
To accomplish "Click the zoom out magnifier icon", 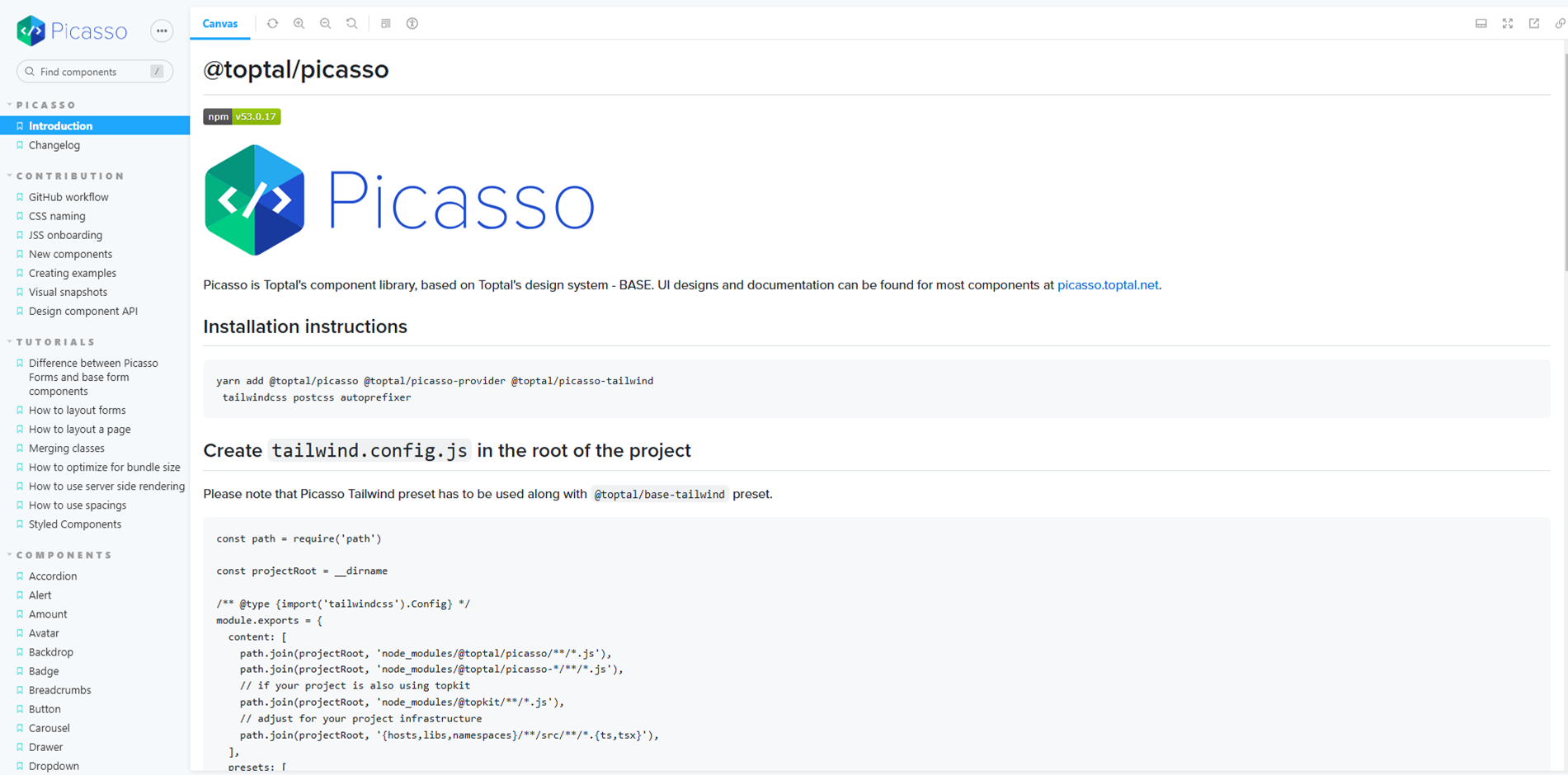I will pyautogui.click(x=326, y=24).
